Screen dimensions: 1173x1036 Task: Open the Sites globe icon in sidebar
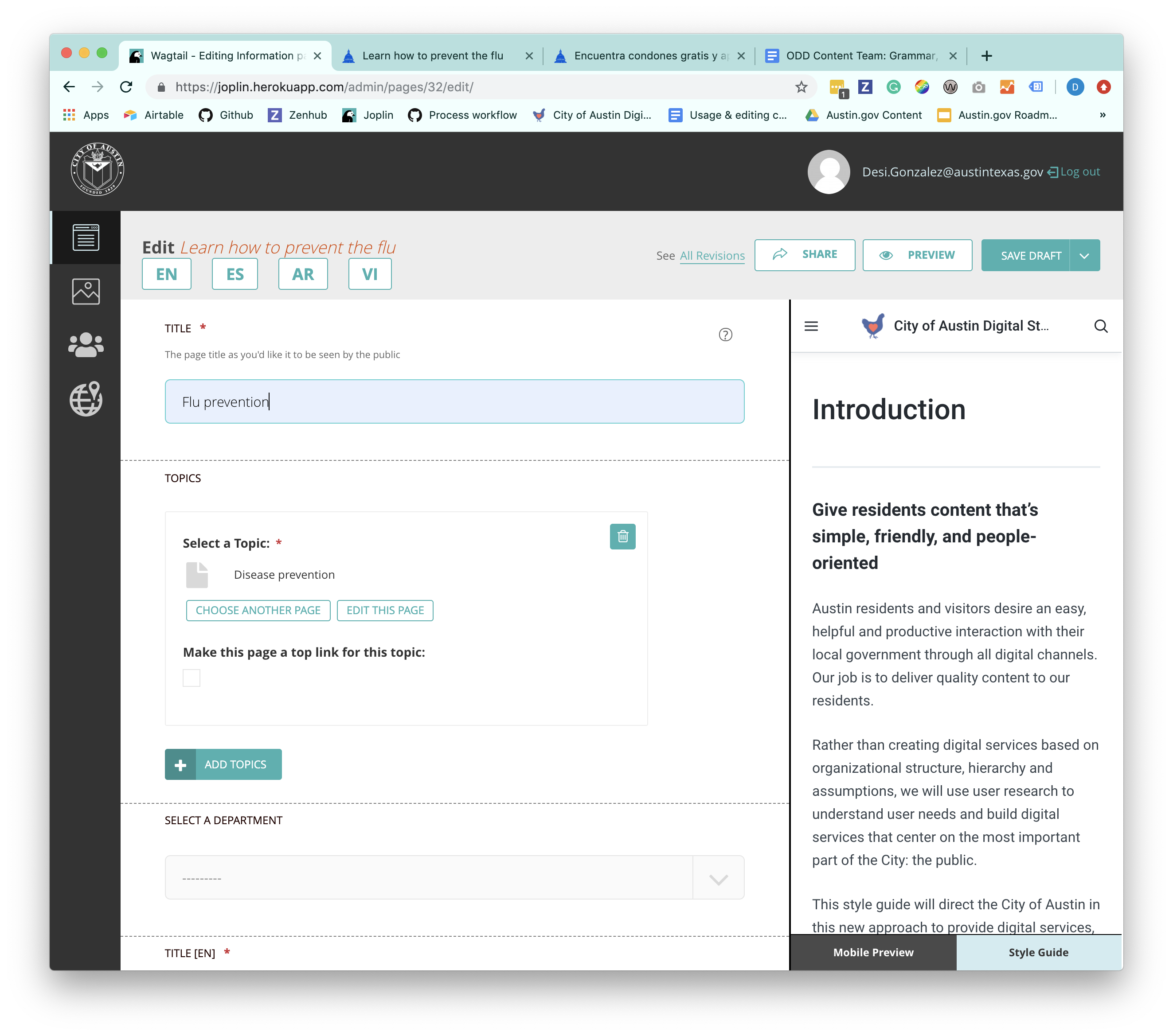pos(86,399)
